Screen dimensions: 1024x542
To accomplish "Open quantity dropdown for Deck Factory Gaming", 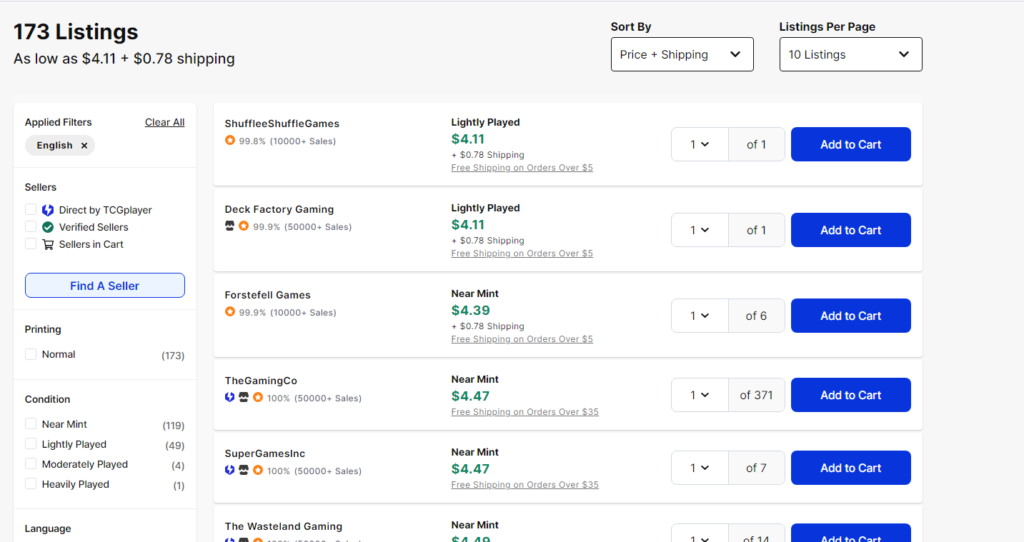I will (699, 230).
